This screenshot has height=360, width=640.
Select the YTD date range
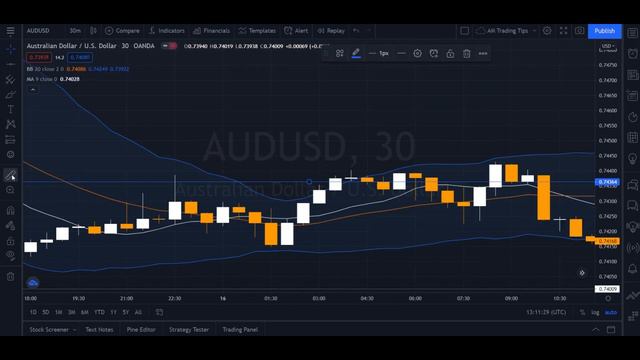coord(99,312)
